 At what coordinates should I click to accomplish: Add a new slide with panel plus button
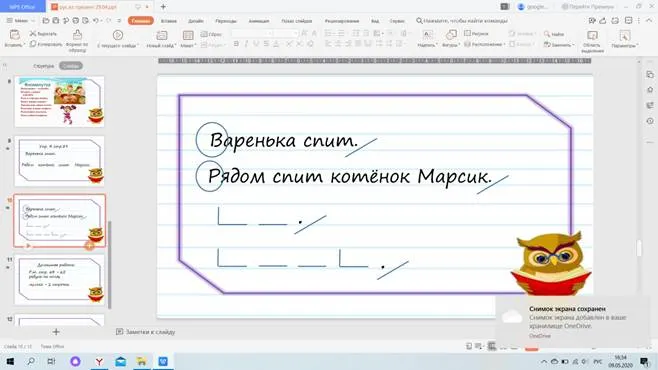click(x=56, y=332)
